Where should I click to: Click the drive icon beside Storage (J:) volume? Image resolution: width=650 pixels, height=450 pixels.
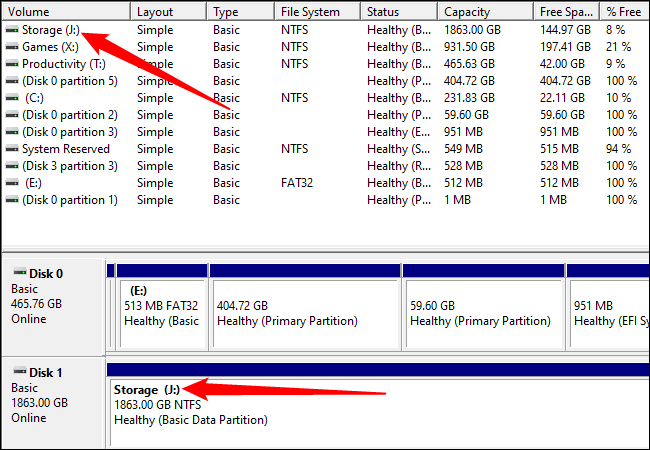coord(12,30)
